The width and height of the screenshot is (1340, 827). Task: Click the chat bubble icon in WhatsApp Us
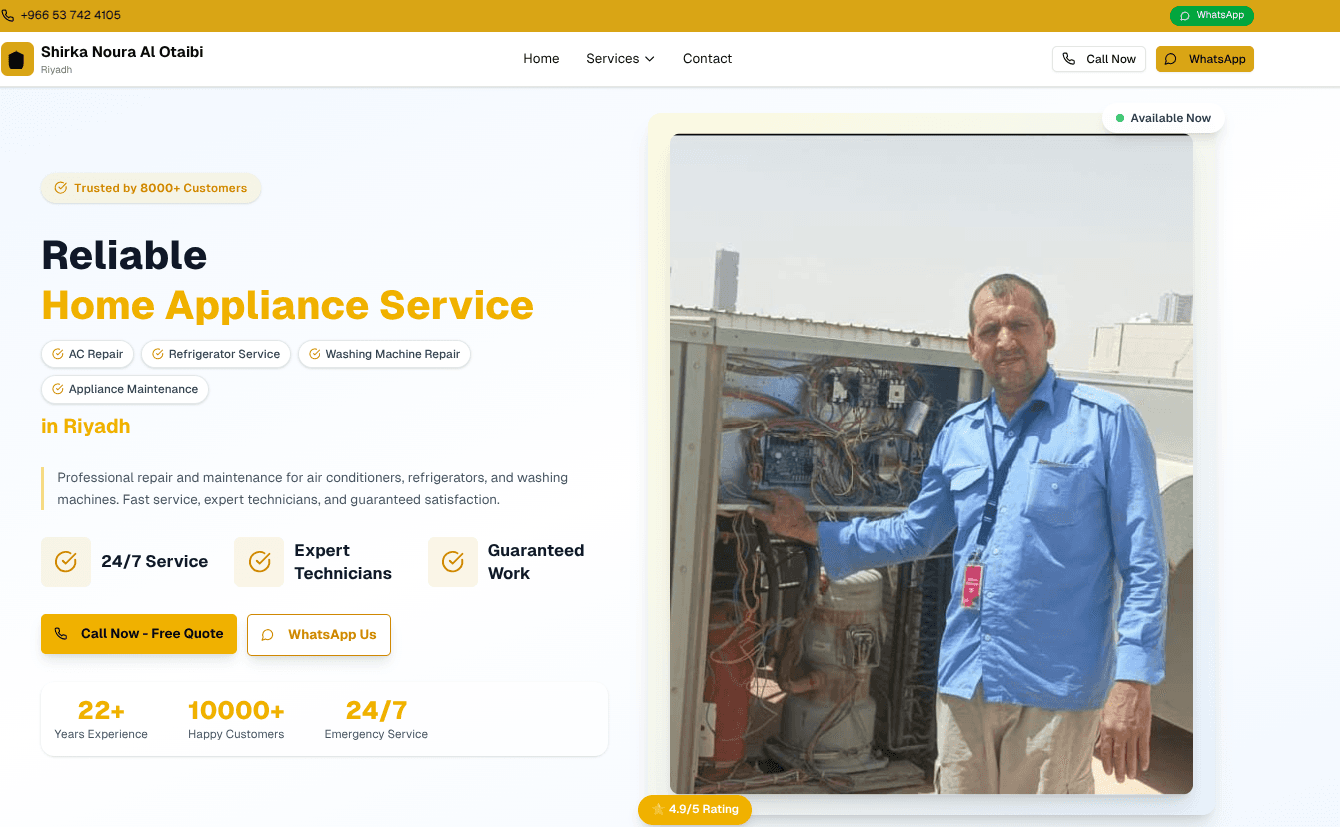(x=267, y=635)
